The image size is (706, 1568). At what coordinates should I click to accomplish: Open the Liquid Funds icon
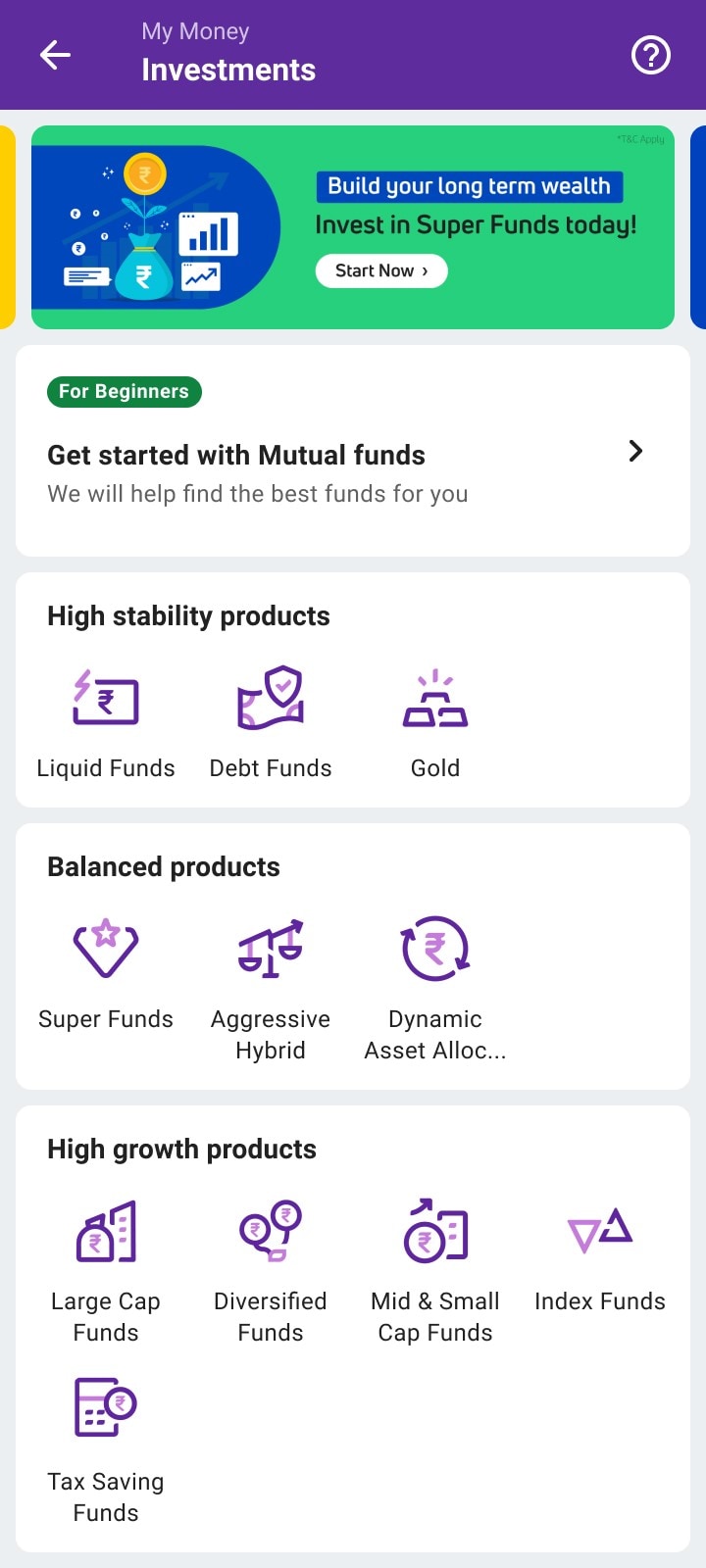click(106, 699)
